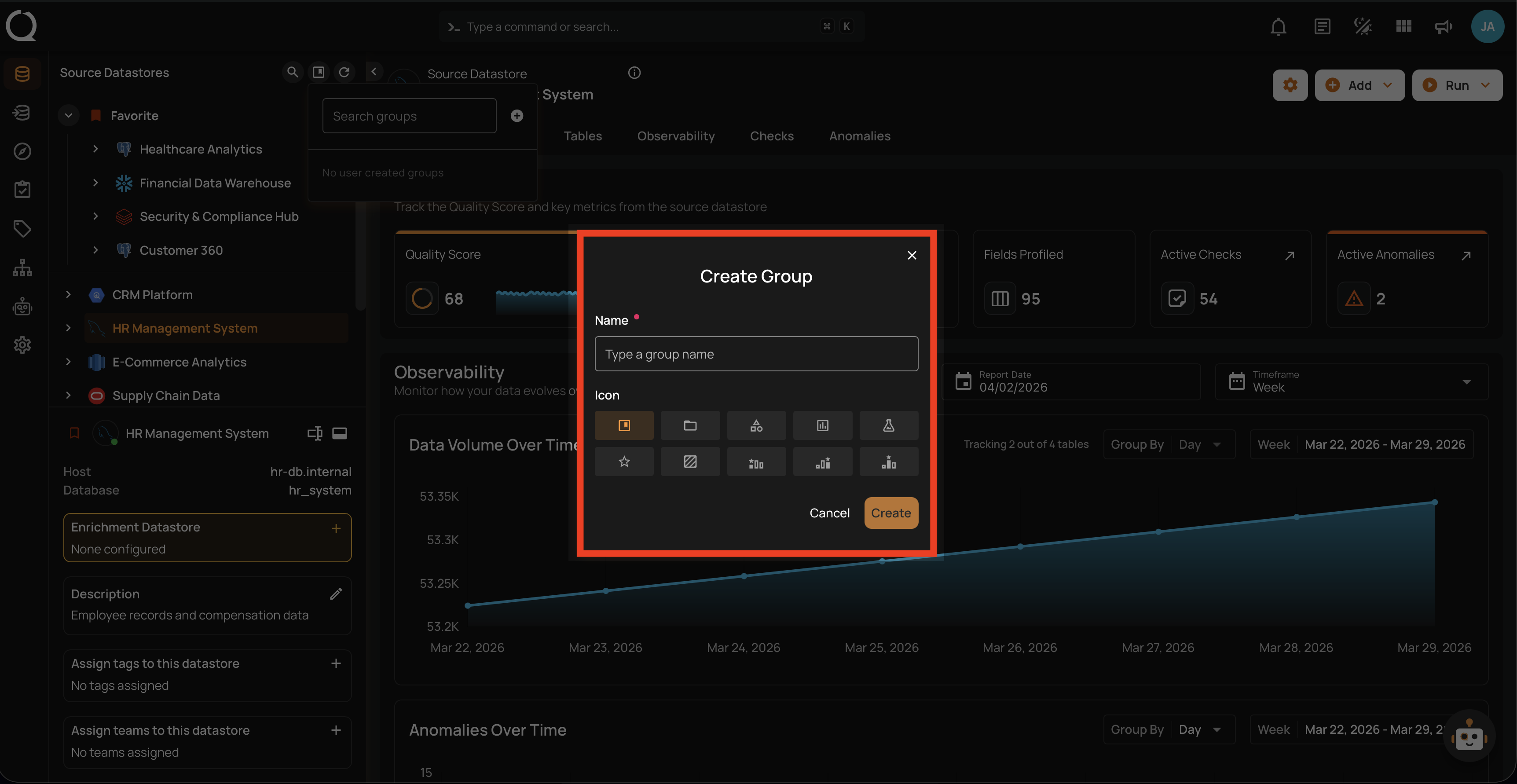Open the announcements megaphone icon
Image resolution: width=1517 pixels, height=784 pixels.
(1443, 26)
